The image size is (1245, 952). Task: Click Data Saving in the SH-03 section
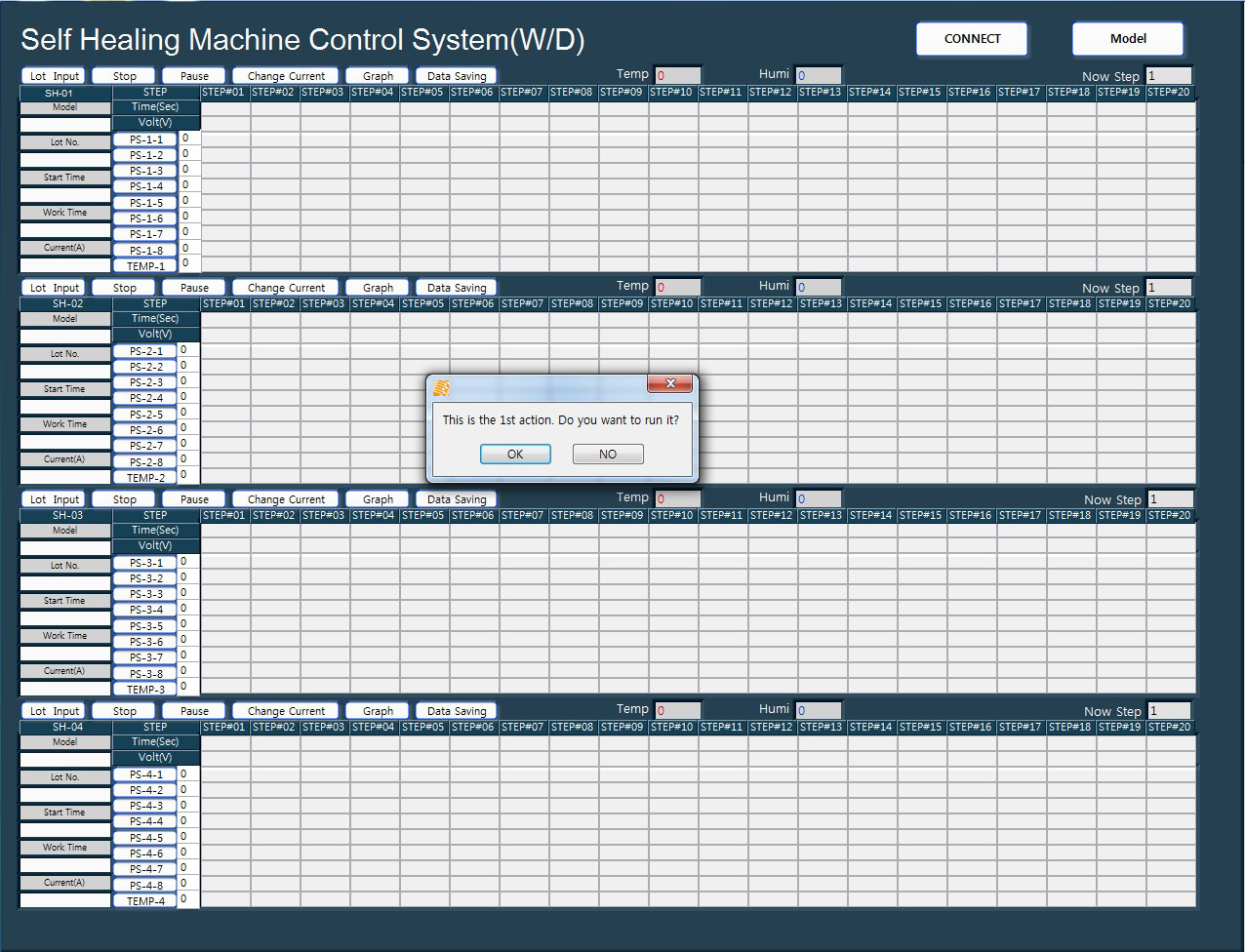point(456,499)
